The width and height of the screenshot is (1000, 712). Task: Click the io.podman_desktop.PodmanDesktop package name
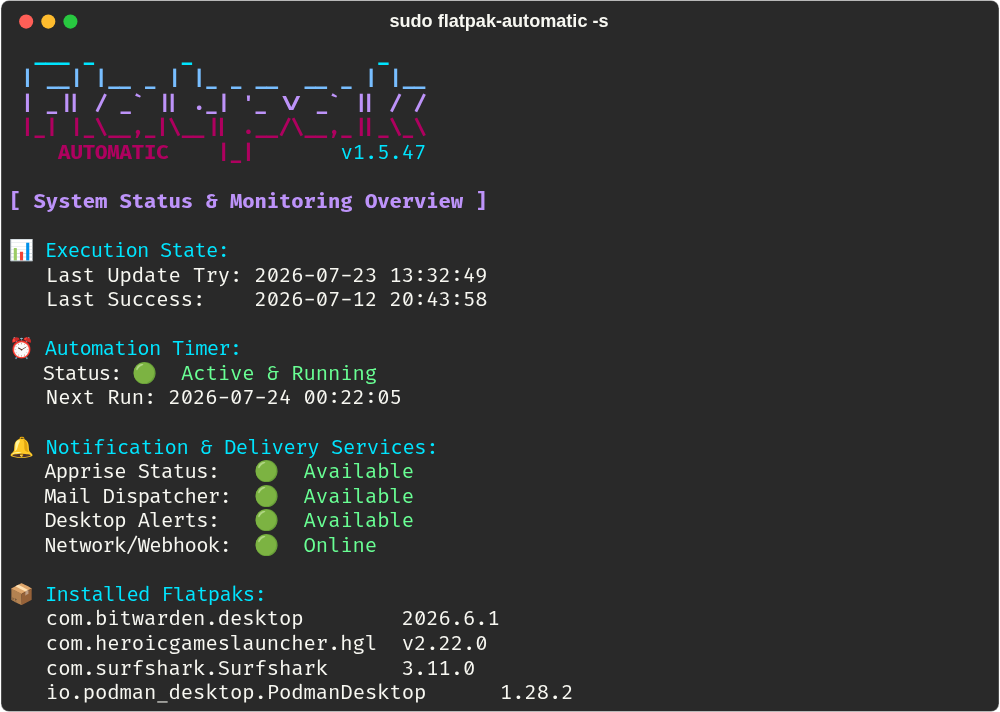[236, 693]
